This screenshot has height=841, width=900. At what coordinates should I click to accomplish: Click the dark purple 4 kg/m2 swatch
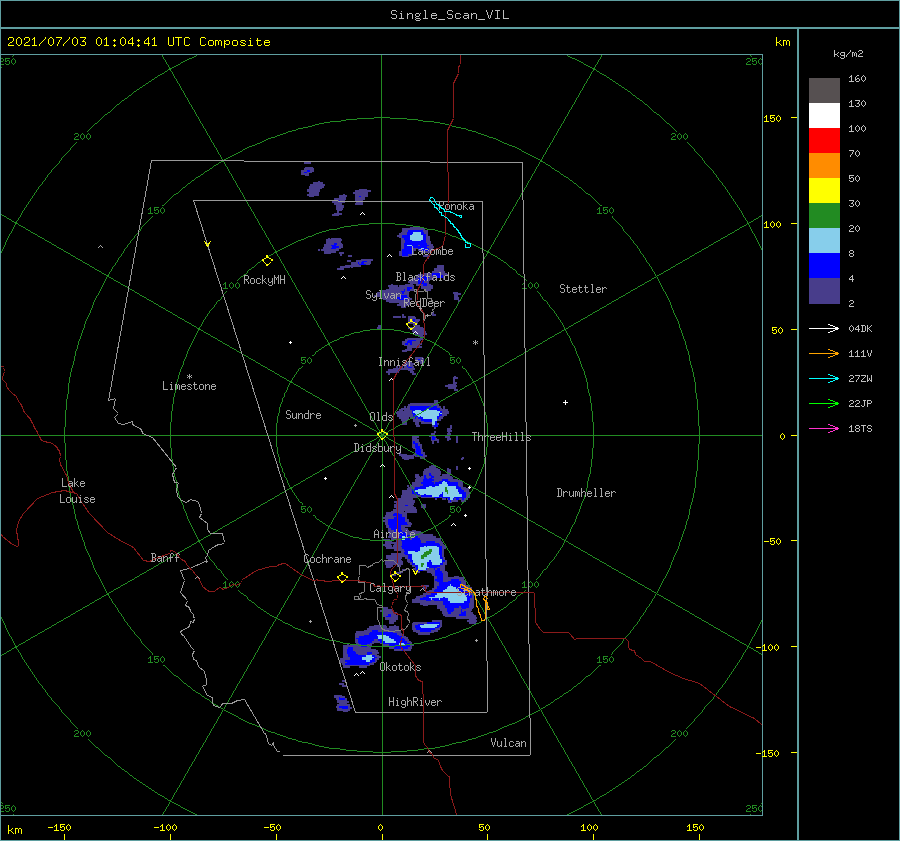coord(824,290)
